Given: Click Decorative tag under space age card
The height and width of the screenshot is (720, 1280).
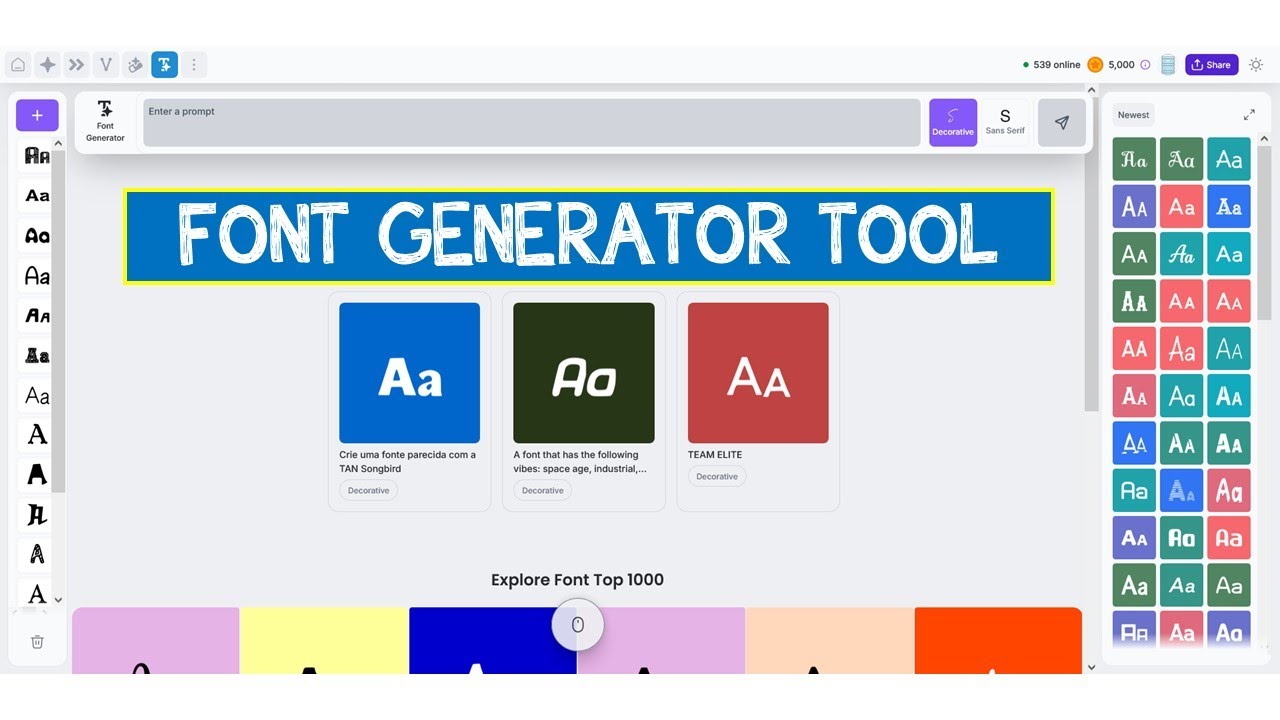Looking at the screenshot, I should [x=543, y=491].
